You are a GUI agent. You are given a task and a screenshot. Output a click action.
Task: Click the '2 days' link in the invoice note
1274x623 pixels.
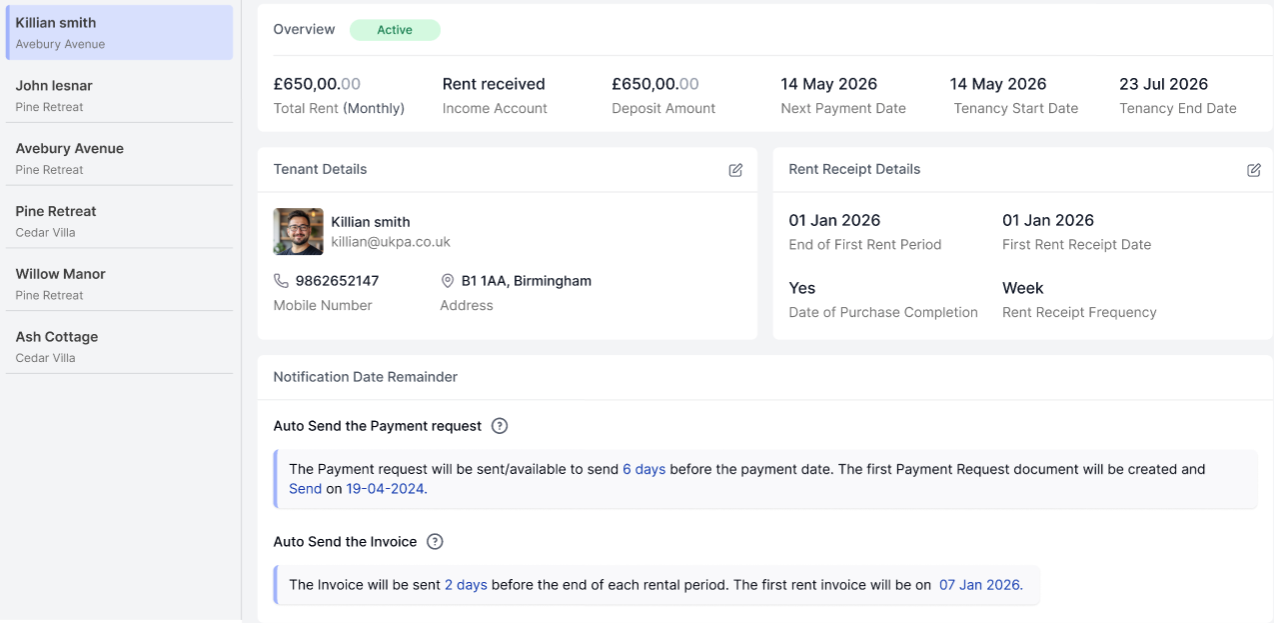pos(465,585)
